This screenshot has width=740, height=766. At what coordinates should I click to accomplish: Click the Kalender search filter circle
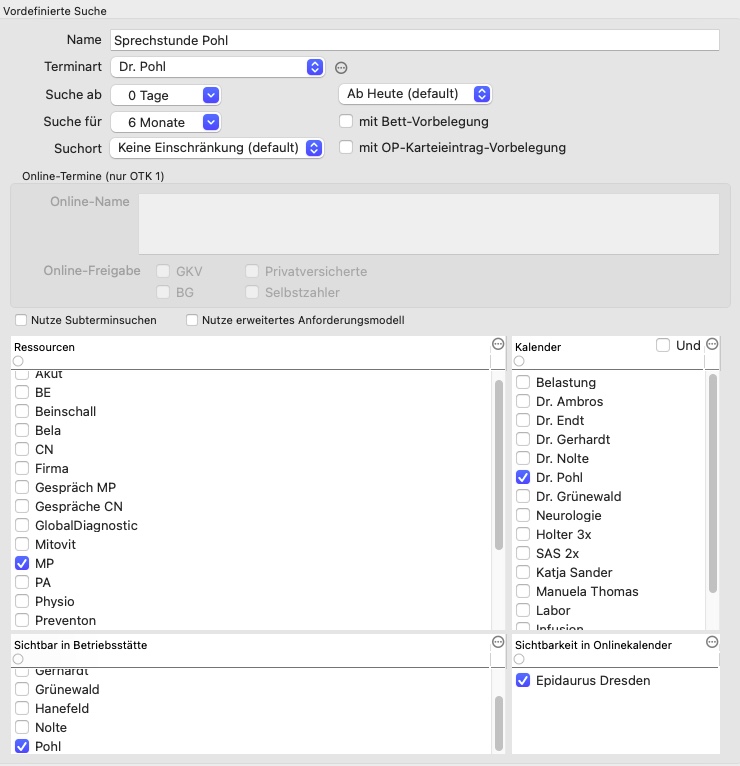(519, 361)
